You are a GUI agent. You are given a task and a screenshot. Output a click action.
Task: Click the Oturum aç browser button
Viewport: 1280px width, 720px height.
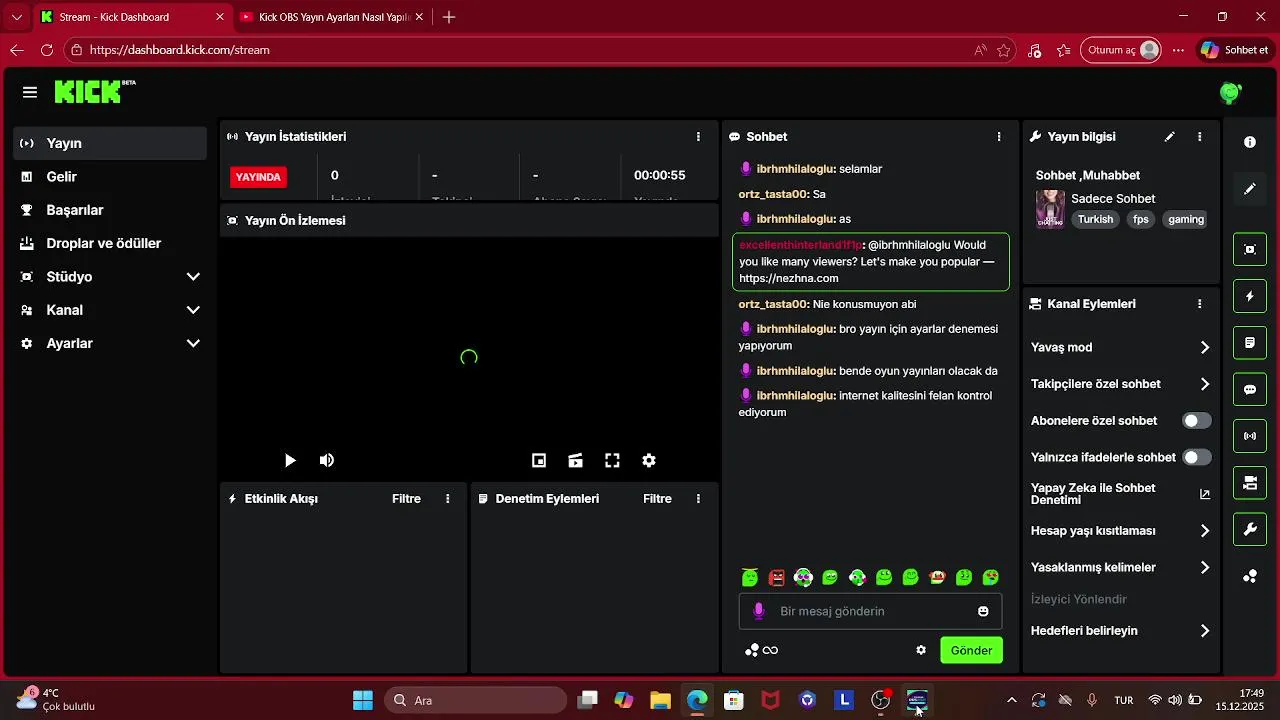coord(1121,50)
